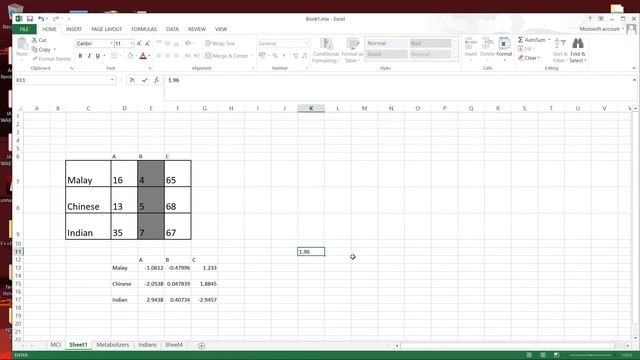This screenshot has width=640, height=360.
Task: Confirm the cell entry with the checkmark
Action: [144, 80]
